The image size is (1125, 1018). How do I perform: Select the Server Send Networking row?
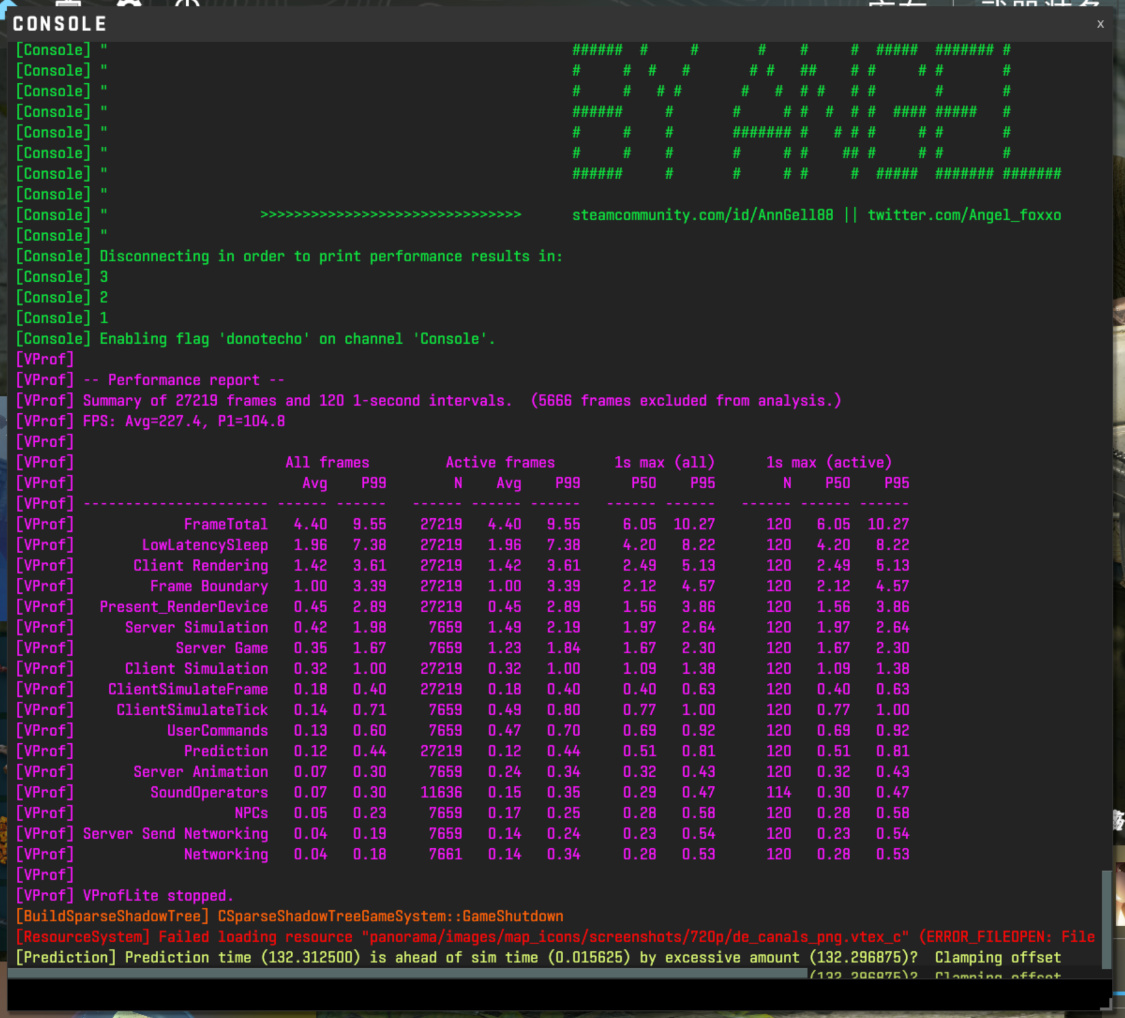tap(463, 834)
